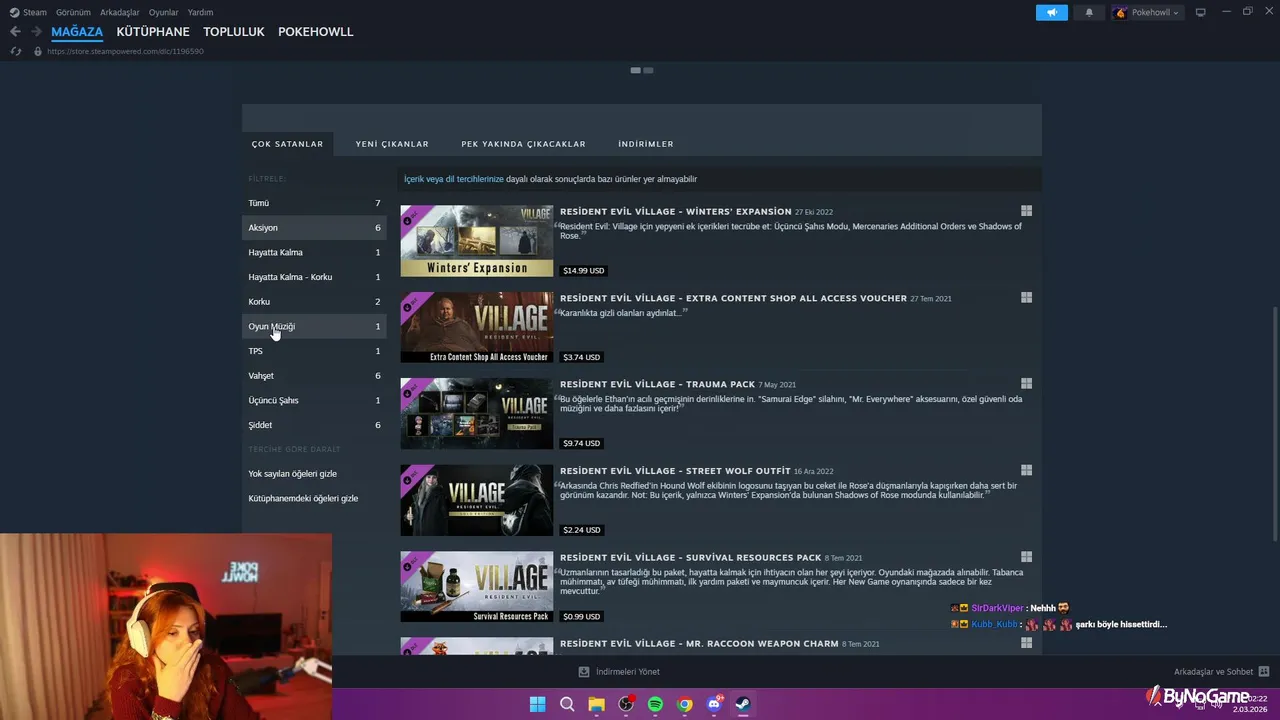Open Google Chrome from the taskbar
This screenshot has height=720, width=1280.
click(684, 704)
